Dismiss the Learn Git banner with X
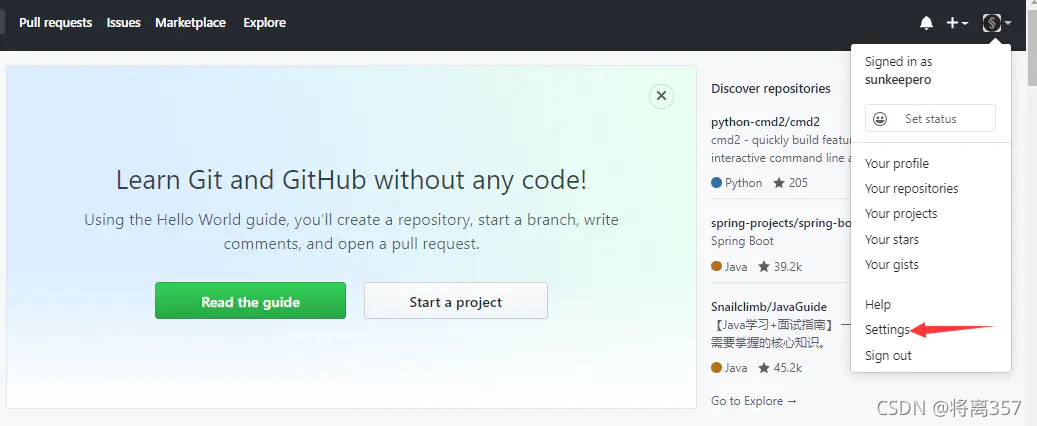1037x426 pixels. 661,96
